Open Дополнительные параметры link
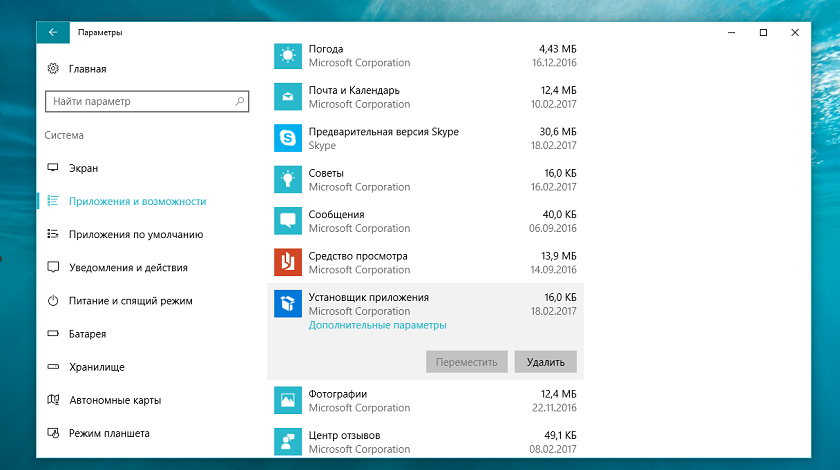Screen dimensions: 840x470 point(377,325)
